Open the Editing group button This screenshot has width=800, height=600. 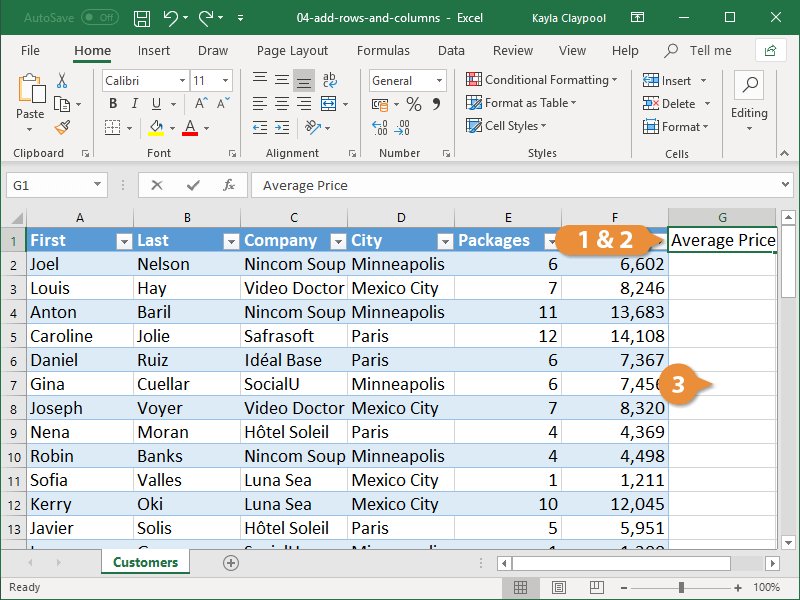click(749, 101)
